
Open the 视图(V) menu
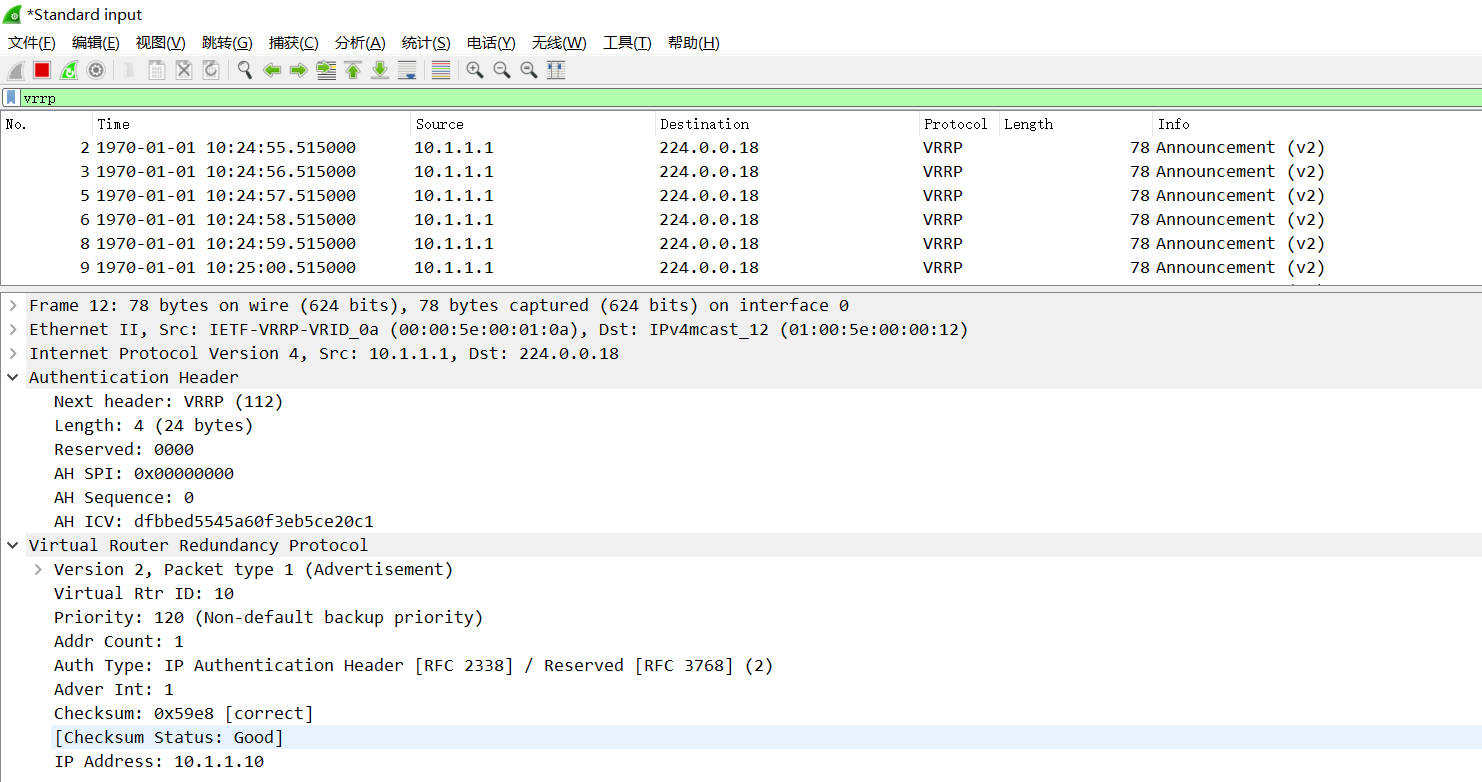click(161, 43)
